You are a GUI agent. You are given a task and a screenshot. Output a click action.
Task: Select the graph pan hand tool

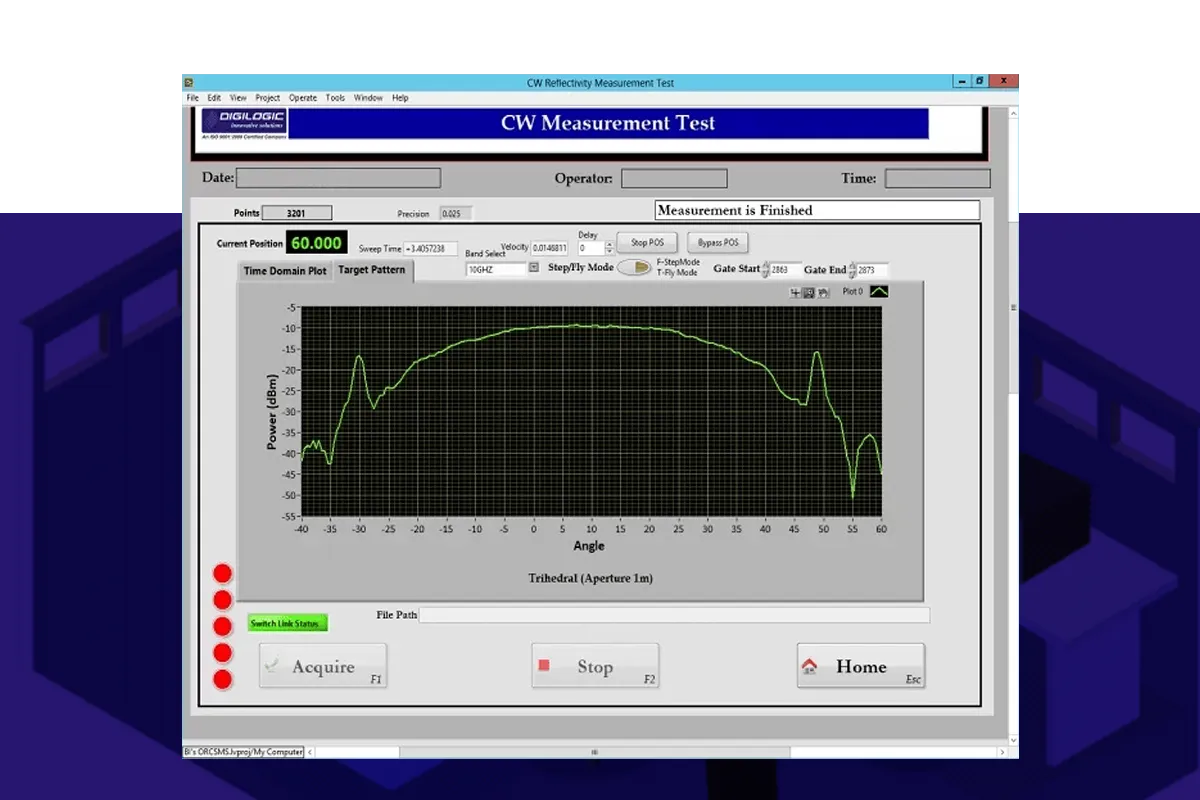tap(822, 293)
